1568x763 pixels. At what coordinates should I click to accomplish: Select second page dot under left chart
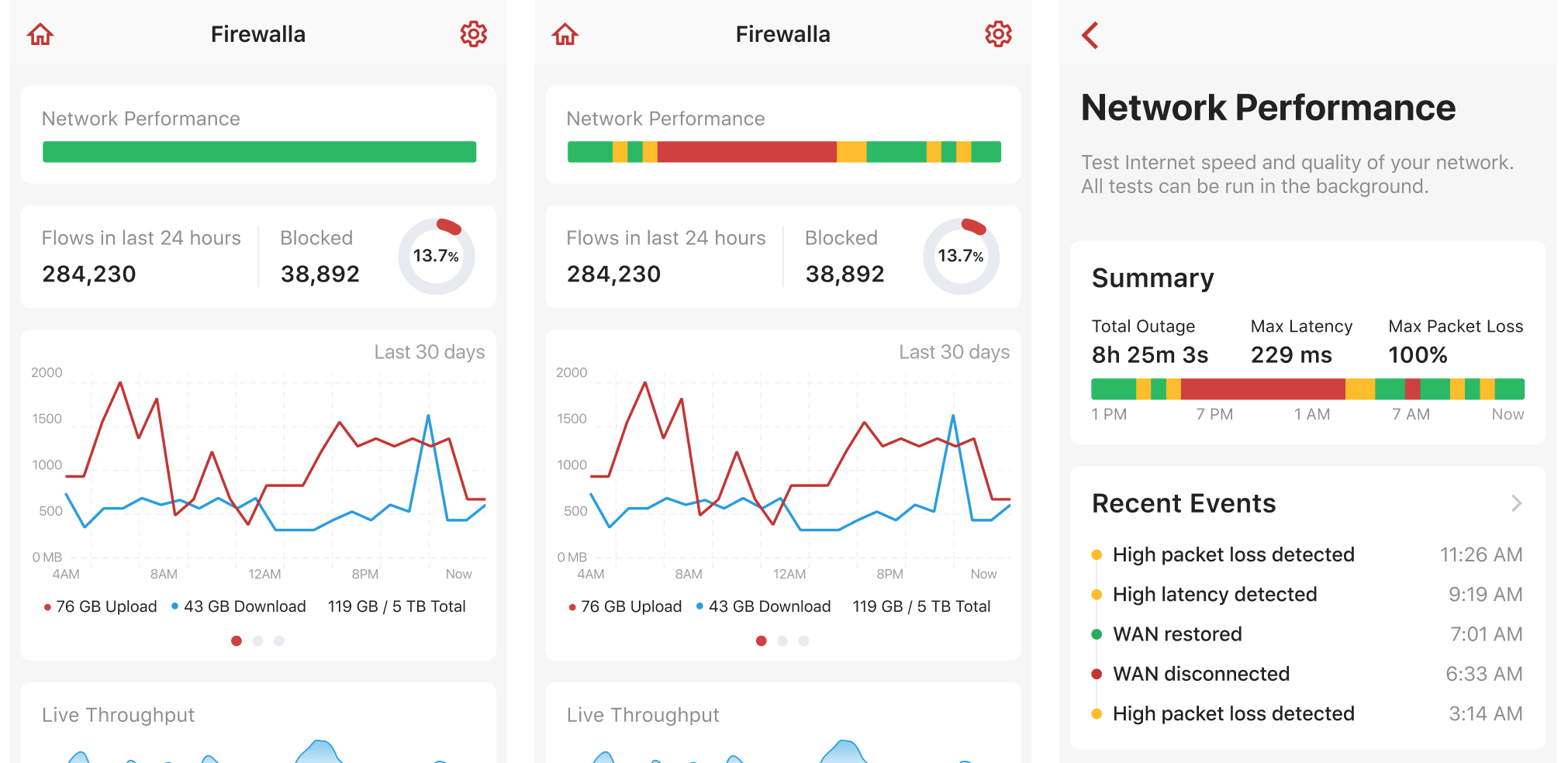click(257, 640)
